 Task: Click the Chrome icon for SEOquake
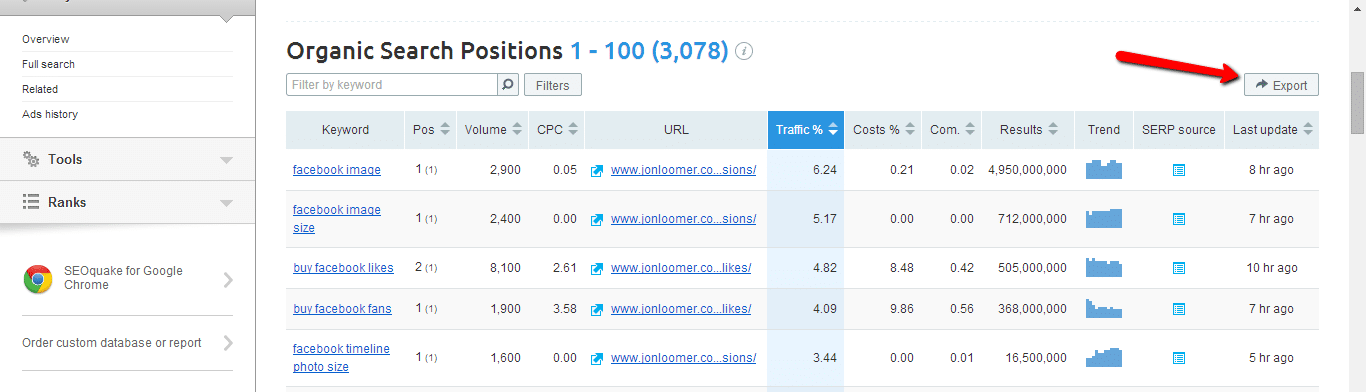(x=38, y=279)
